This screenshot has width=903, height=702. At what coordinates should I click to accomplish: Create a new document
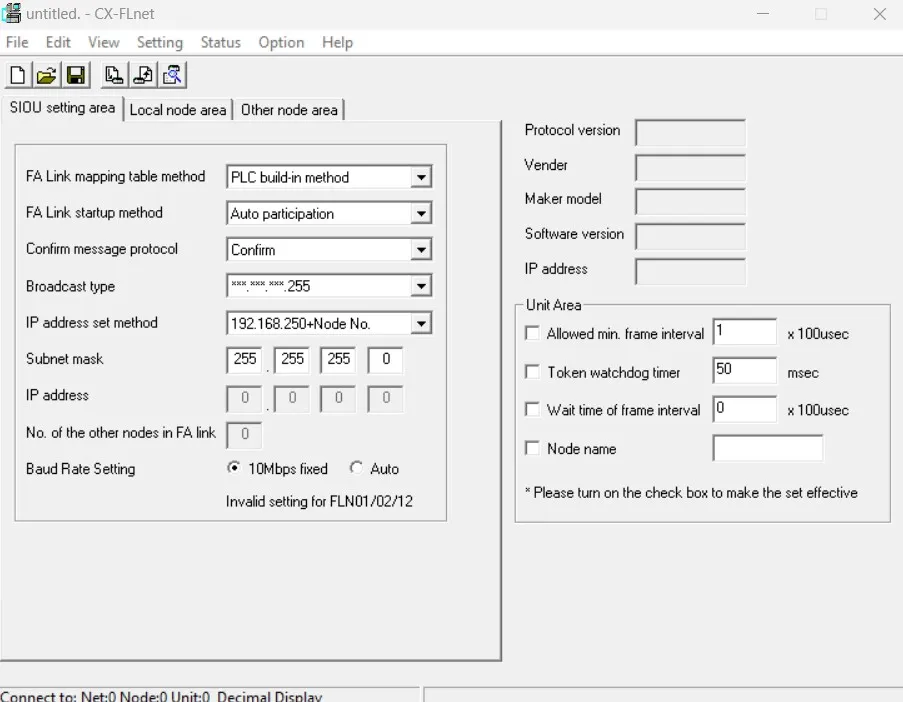(x=17, y=74)
